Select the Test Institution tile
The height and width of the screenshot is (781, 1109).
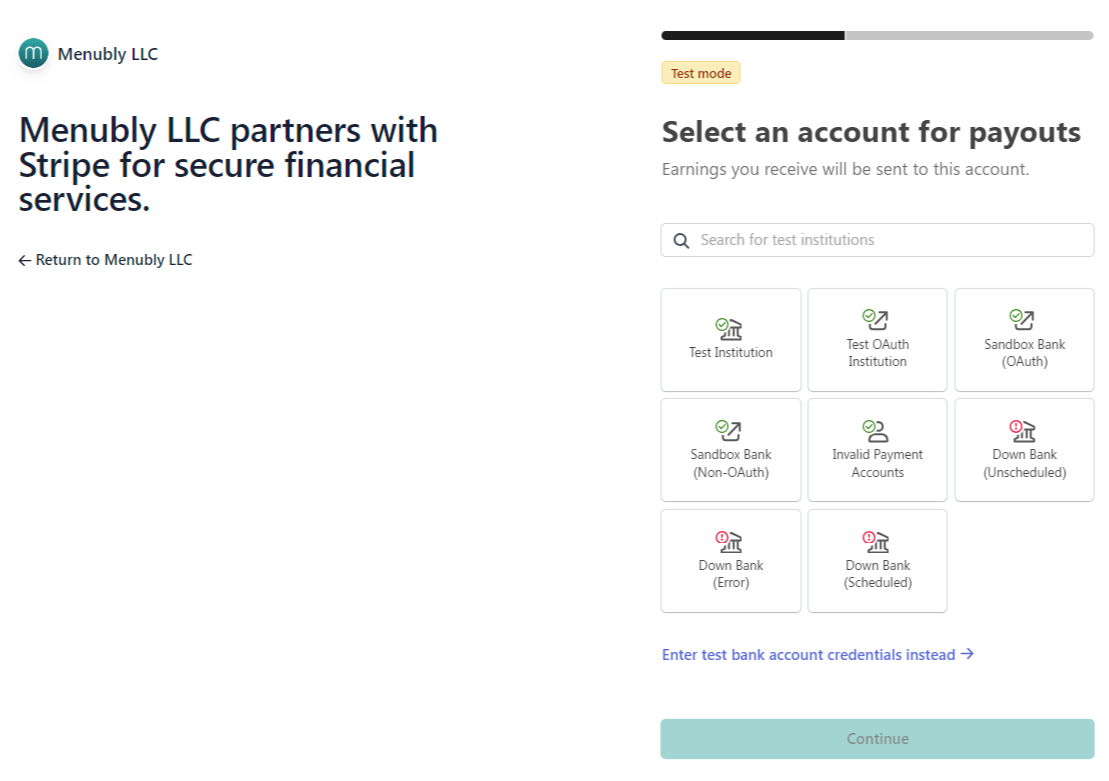pos(731,340)
